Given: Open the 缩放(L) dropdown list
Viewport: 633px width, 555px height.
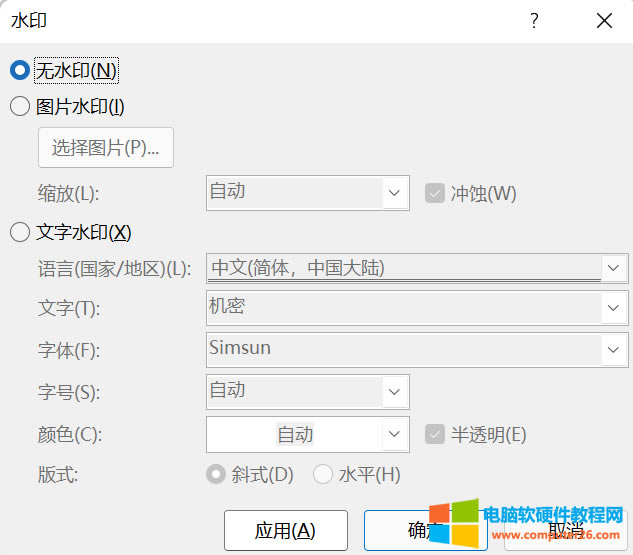Looking at the screenshot, I should coord(396,193).
